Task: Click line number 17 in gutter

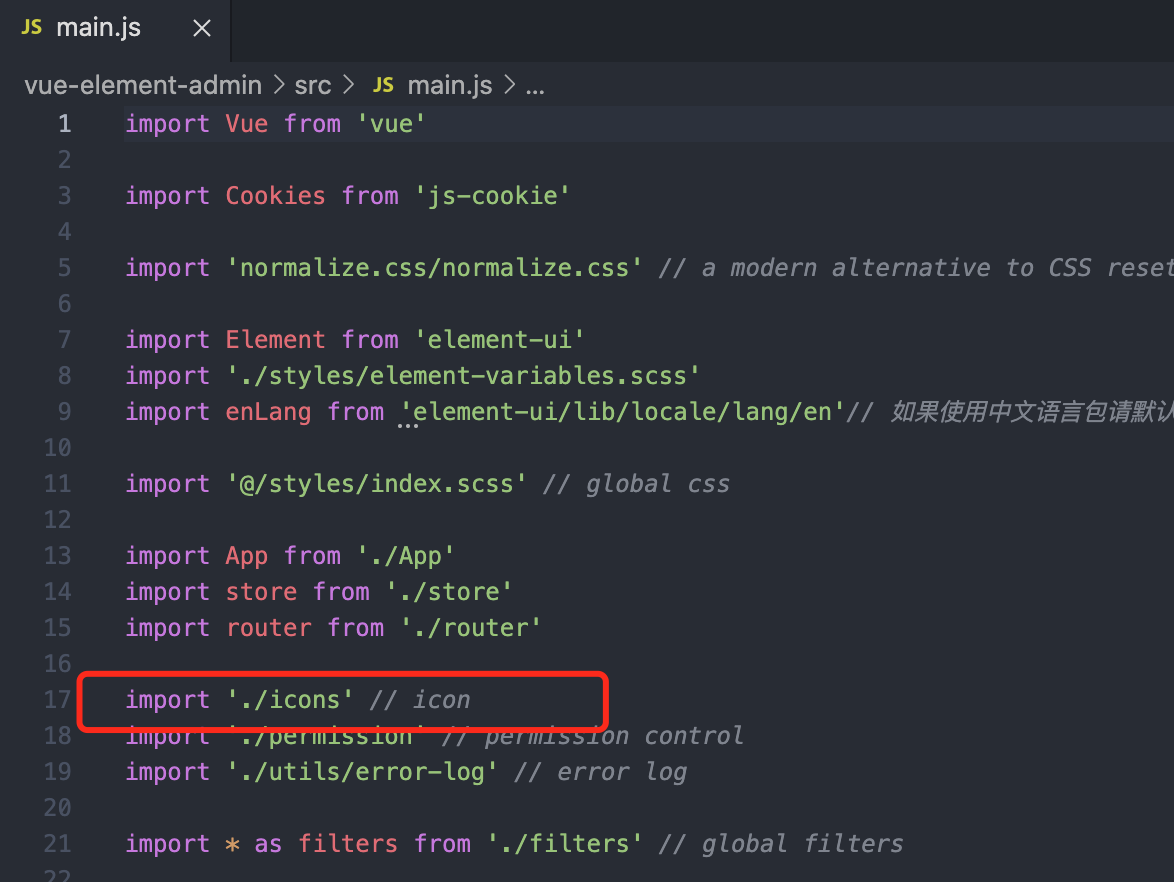Action: coord(58,700)
